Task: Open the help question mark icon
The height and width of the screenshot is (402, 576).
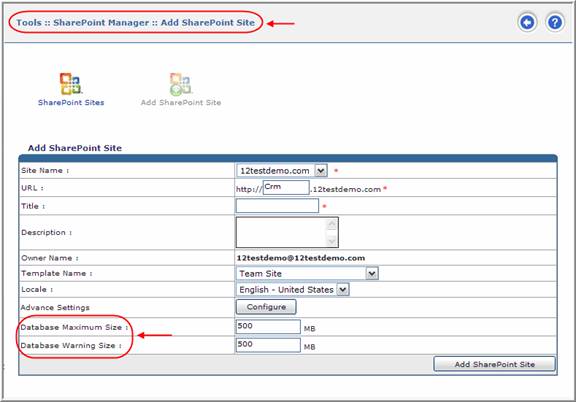Action: 555,23
